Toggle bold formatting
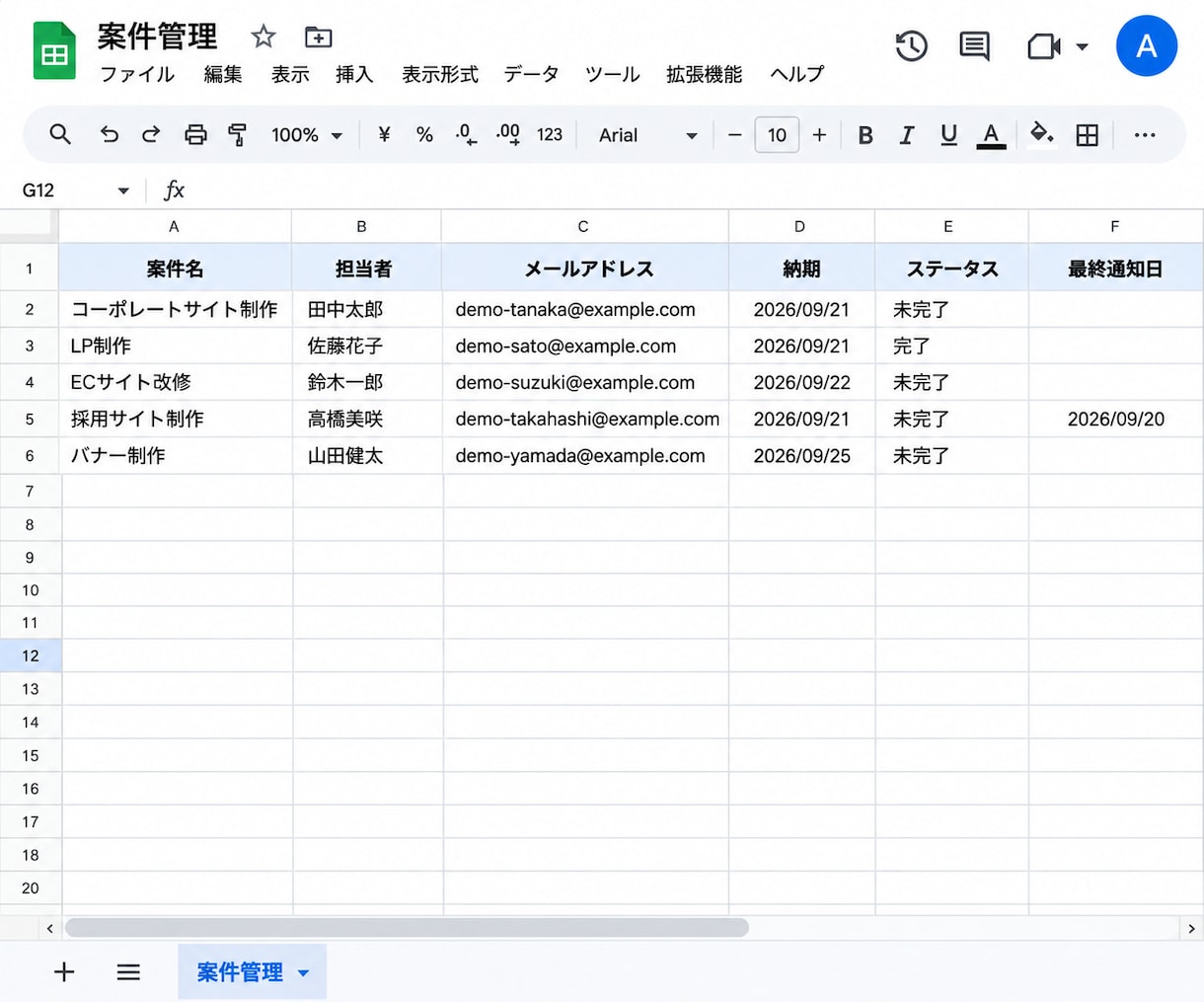 pyautogui.click(x=865, y=135)
